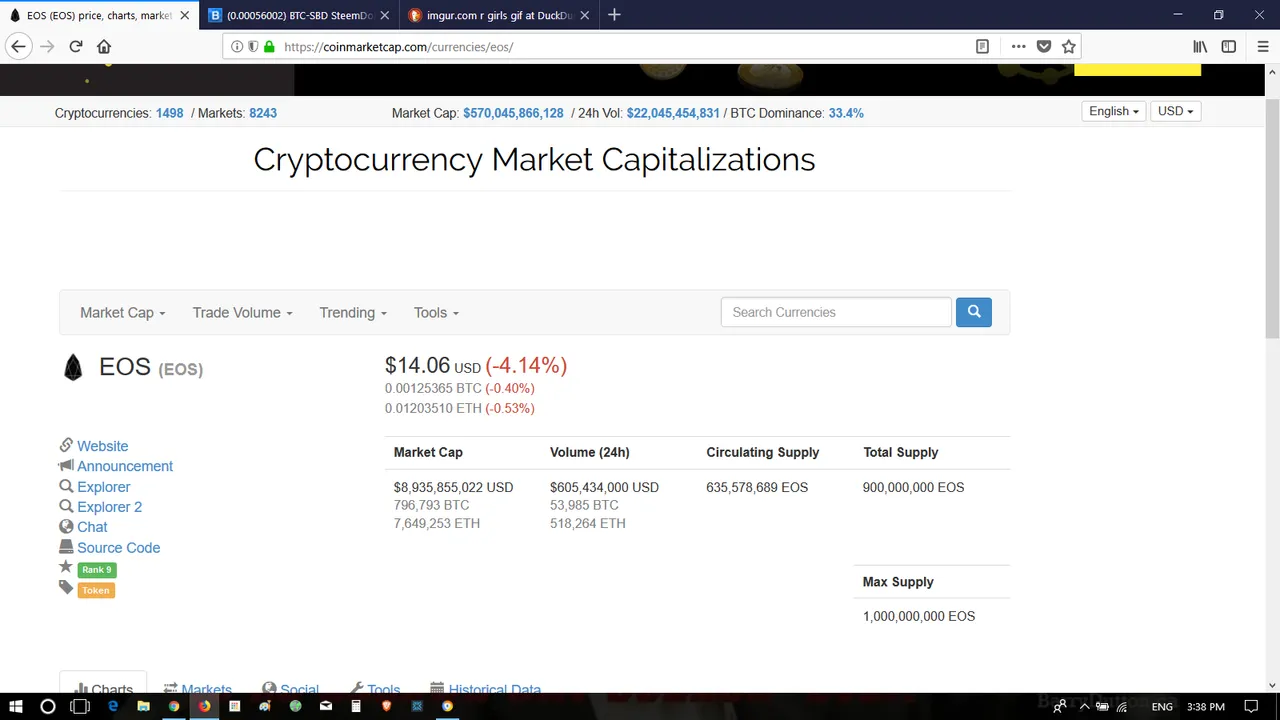Viewport: 1280px width, 720px height.
Task: Close the BTC-SBD SteemDollars tab
Action: [x=385, y=15]
